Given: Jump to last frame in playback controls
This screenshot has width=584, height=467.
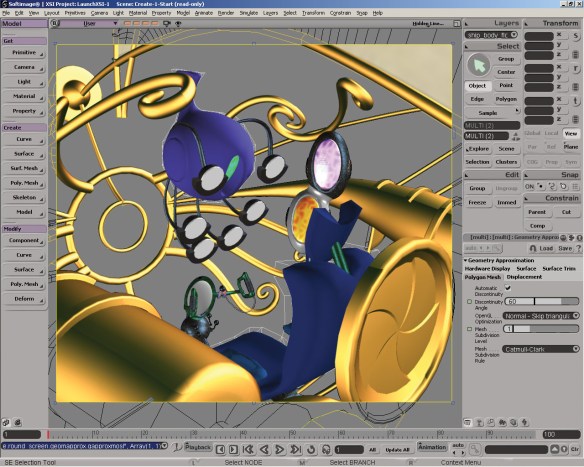Looking at the screenshot, I should (x=295, y=449).
